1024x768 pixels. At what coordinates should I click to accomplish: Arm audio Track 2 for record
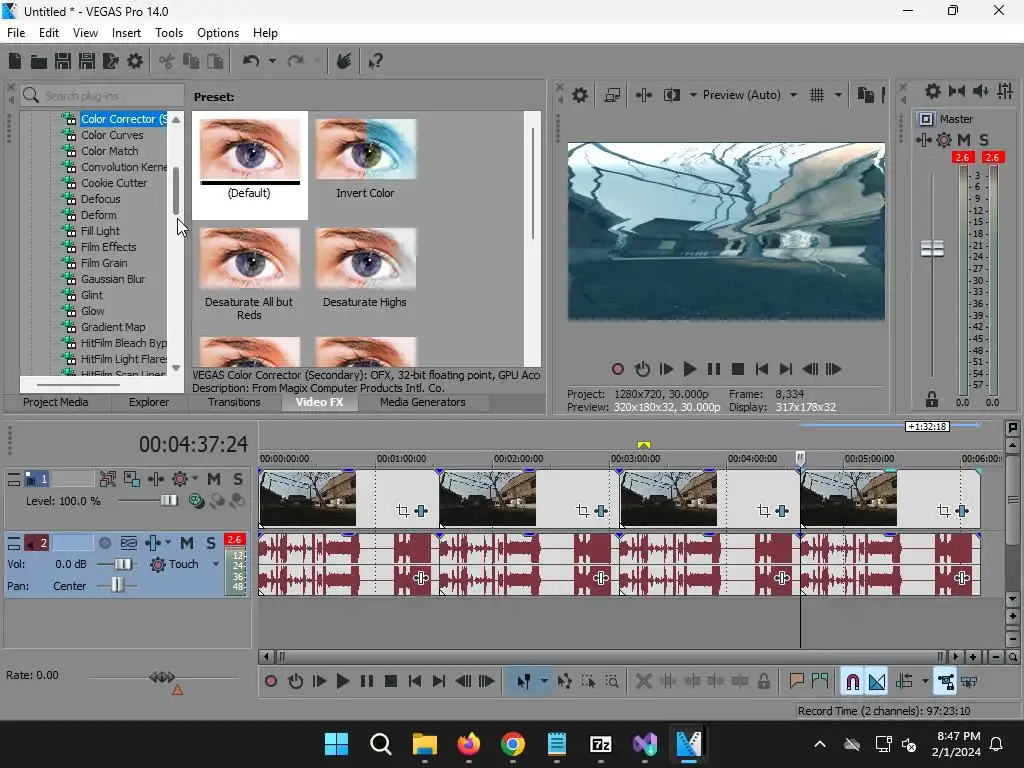point(104,543)
